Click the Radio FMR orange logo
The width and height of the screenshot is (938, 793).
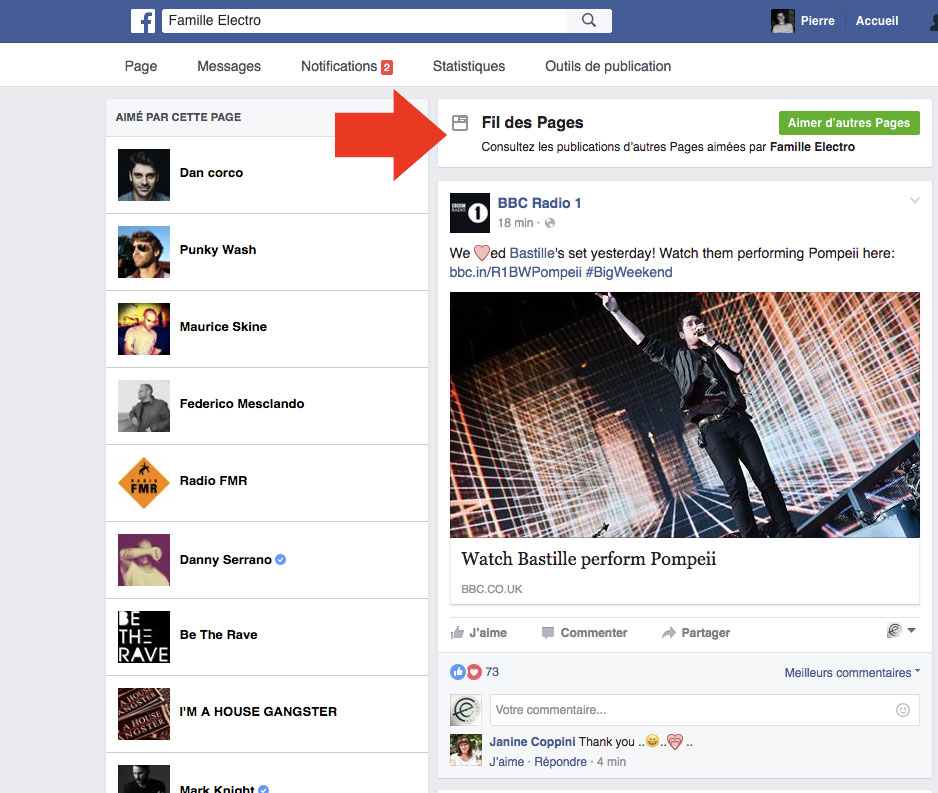point(144,483)
